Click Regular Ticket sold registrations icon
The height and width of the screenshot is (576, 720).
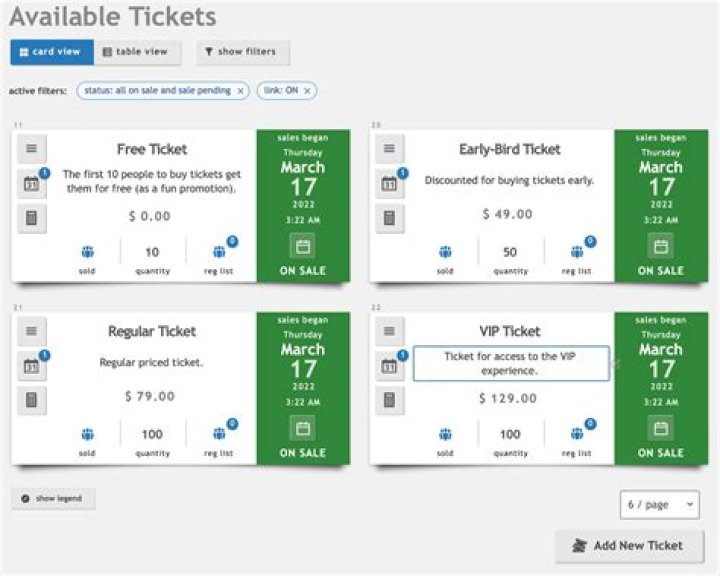click(87, 434)
